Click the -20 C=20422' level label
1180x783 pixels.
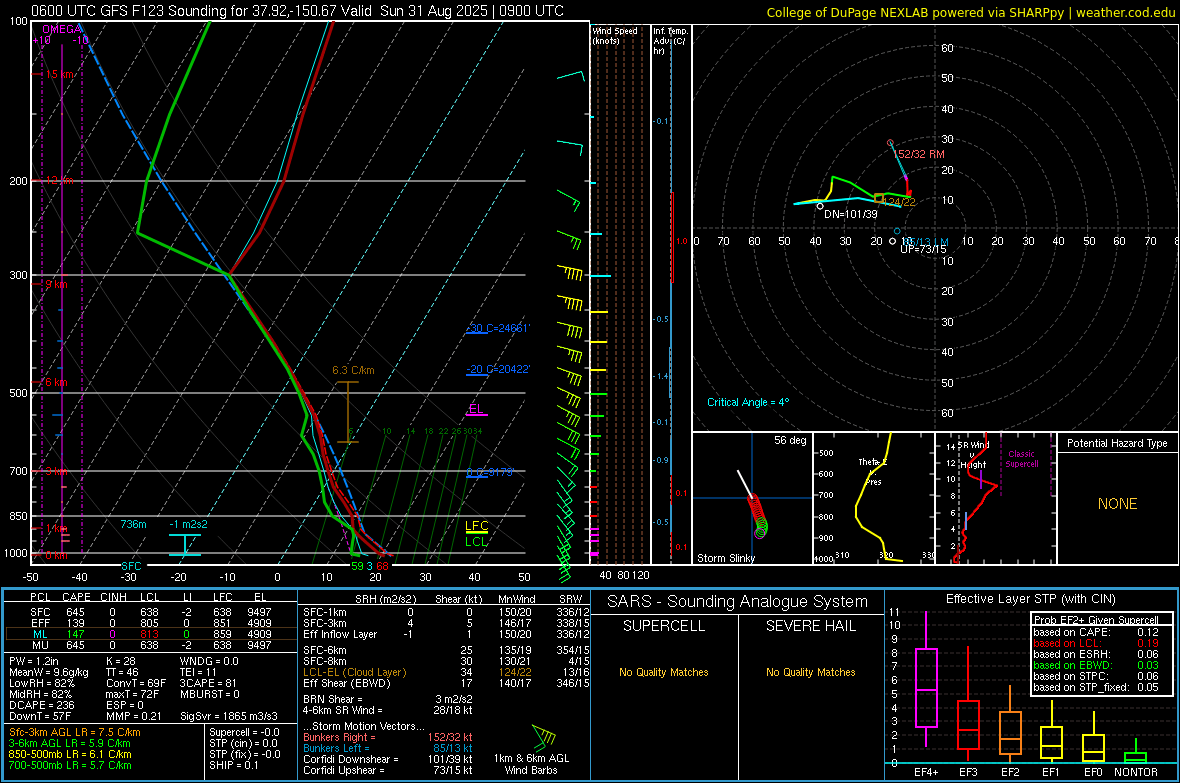499,369
